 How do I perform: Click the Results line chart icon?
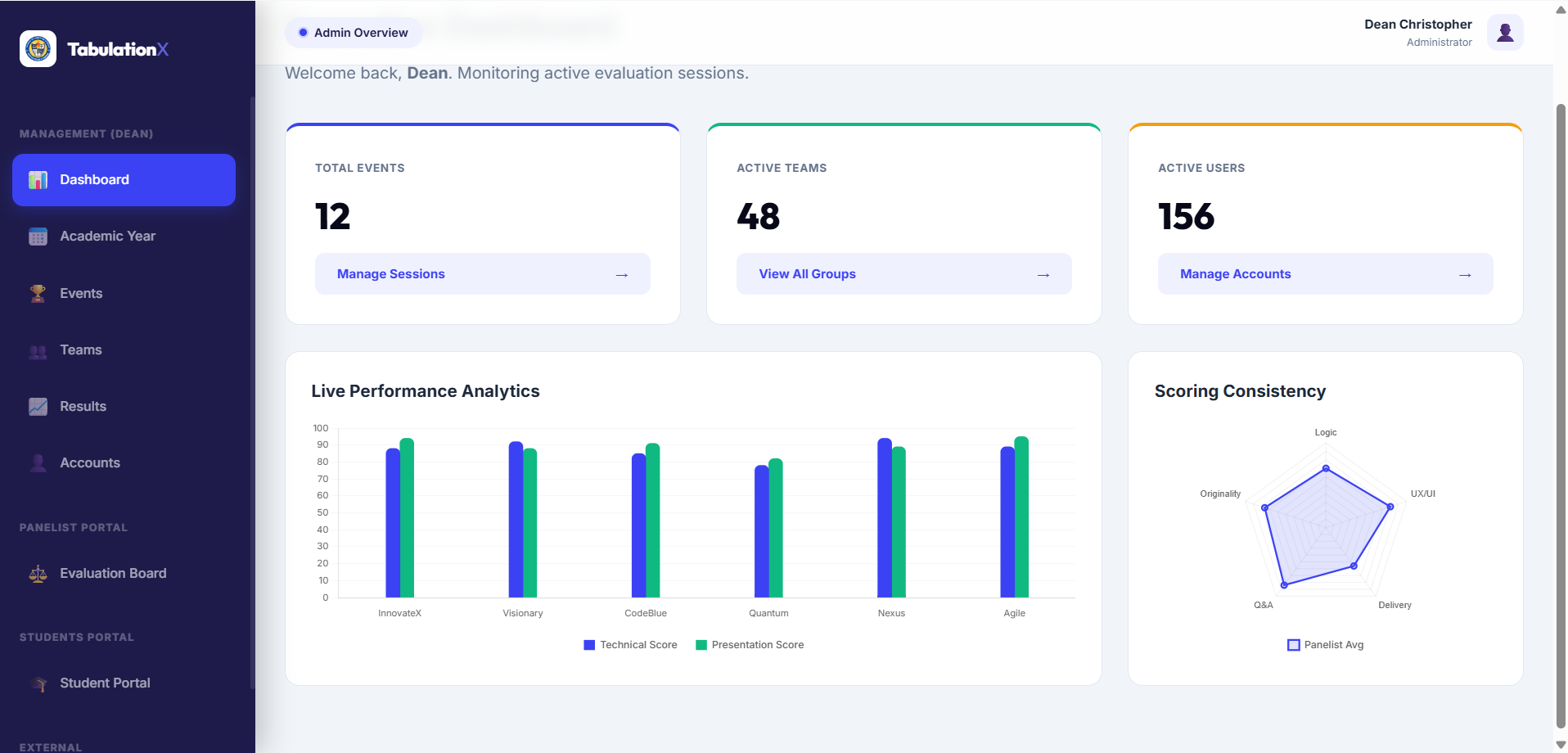[38, 407]
